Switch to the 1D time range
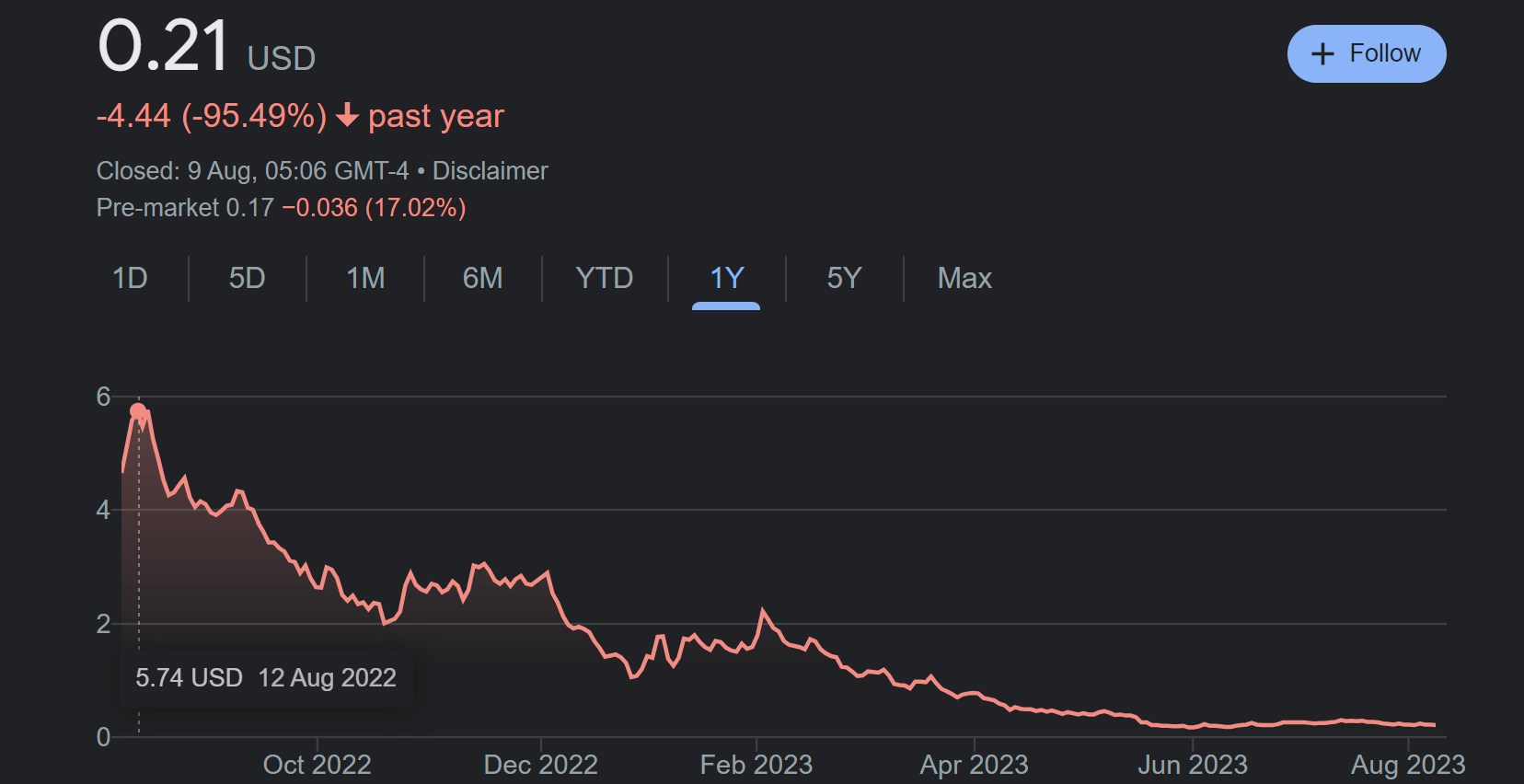This screenshot has height=784, width=1524. (x=130, y=278)
